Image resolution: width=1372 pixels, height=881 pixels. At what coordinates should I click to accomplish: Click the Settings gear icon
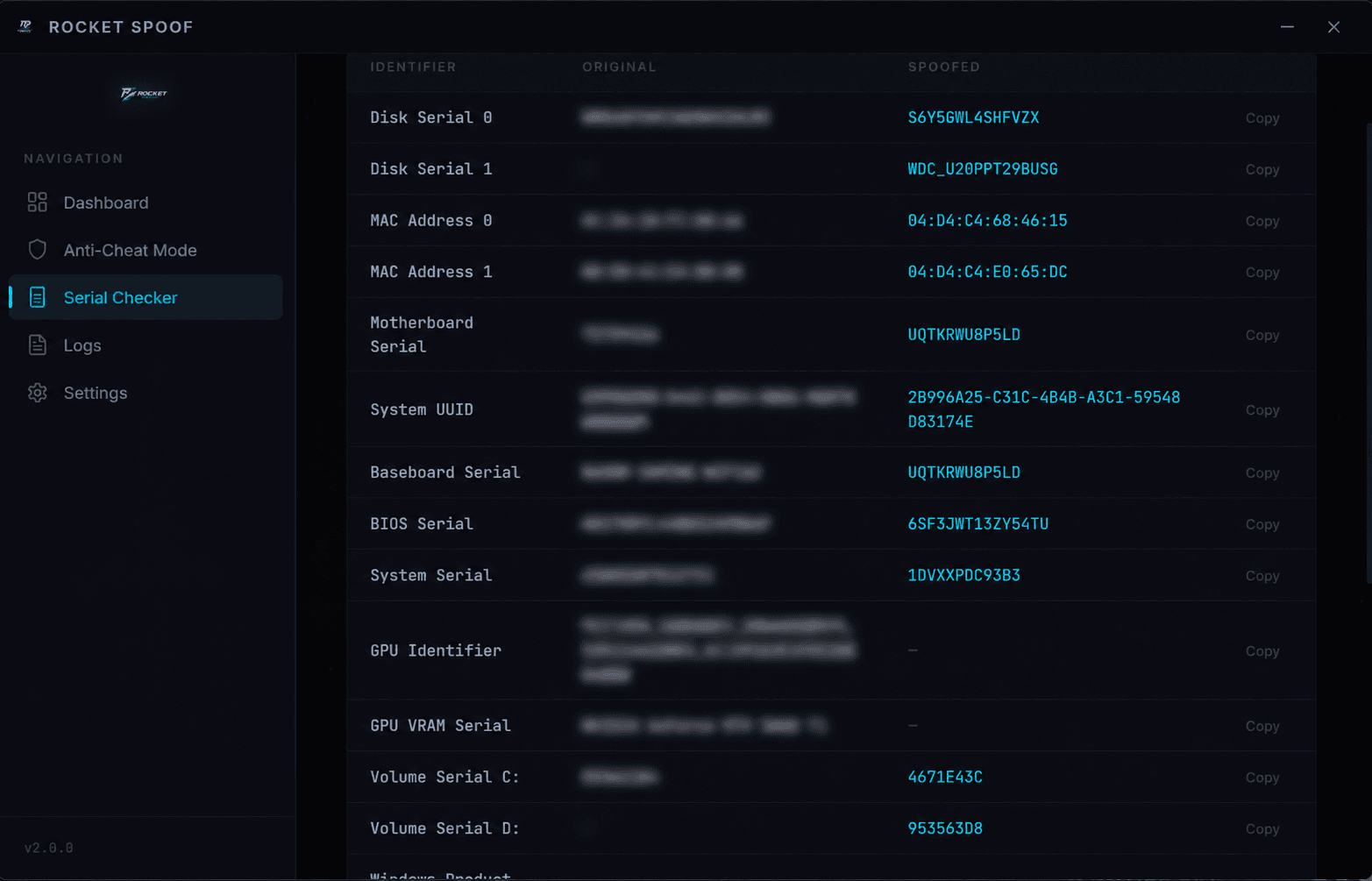[x=37, y=393]
